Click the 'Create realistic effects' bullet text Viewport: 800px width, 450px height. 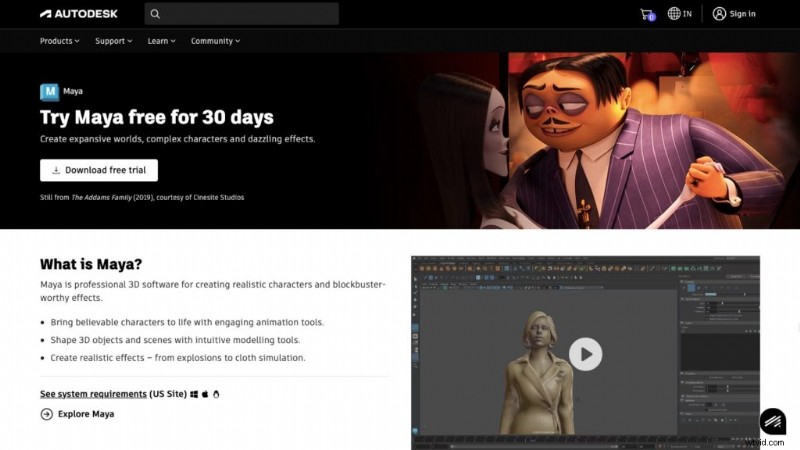pos(178,358)
